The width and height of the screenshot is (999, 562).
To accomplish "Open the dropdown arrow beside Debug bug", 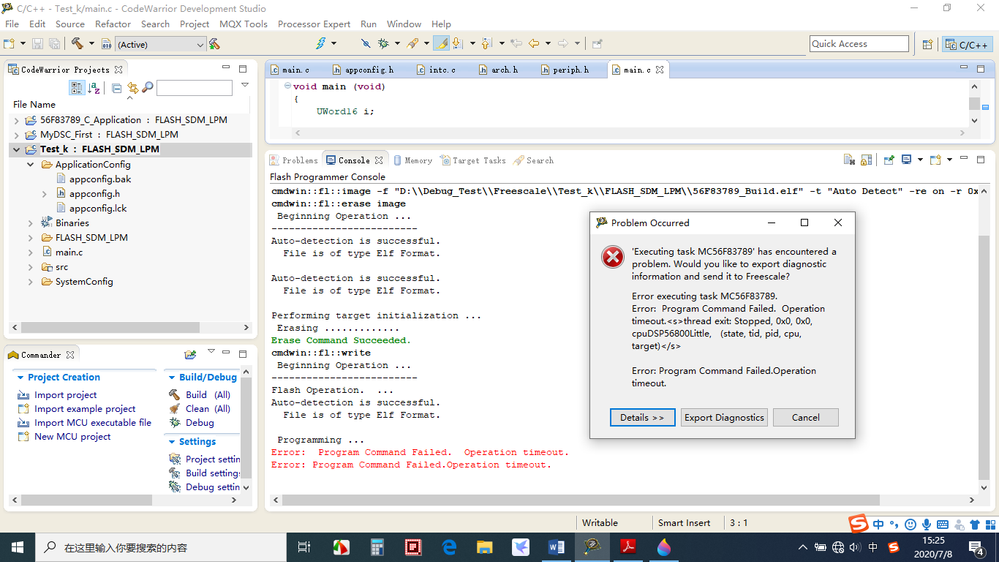I will [x=397, y=44].
